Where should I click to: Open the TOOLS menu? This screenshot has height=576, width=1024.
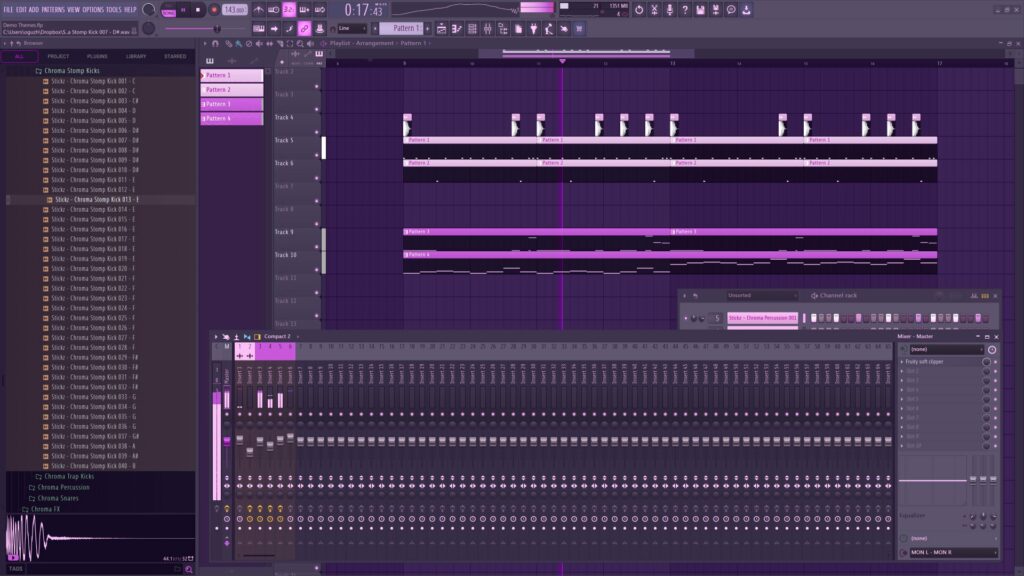[114, 10]
